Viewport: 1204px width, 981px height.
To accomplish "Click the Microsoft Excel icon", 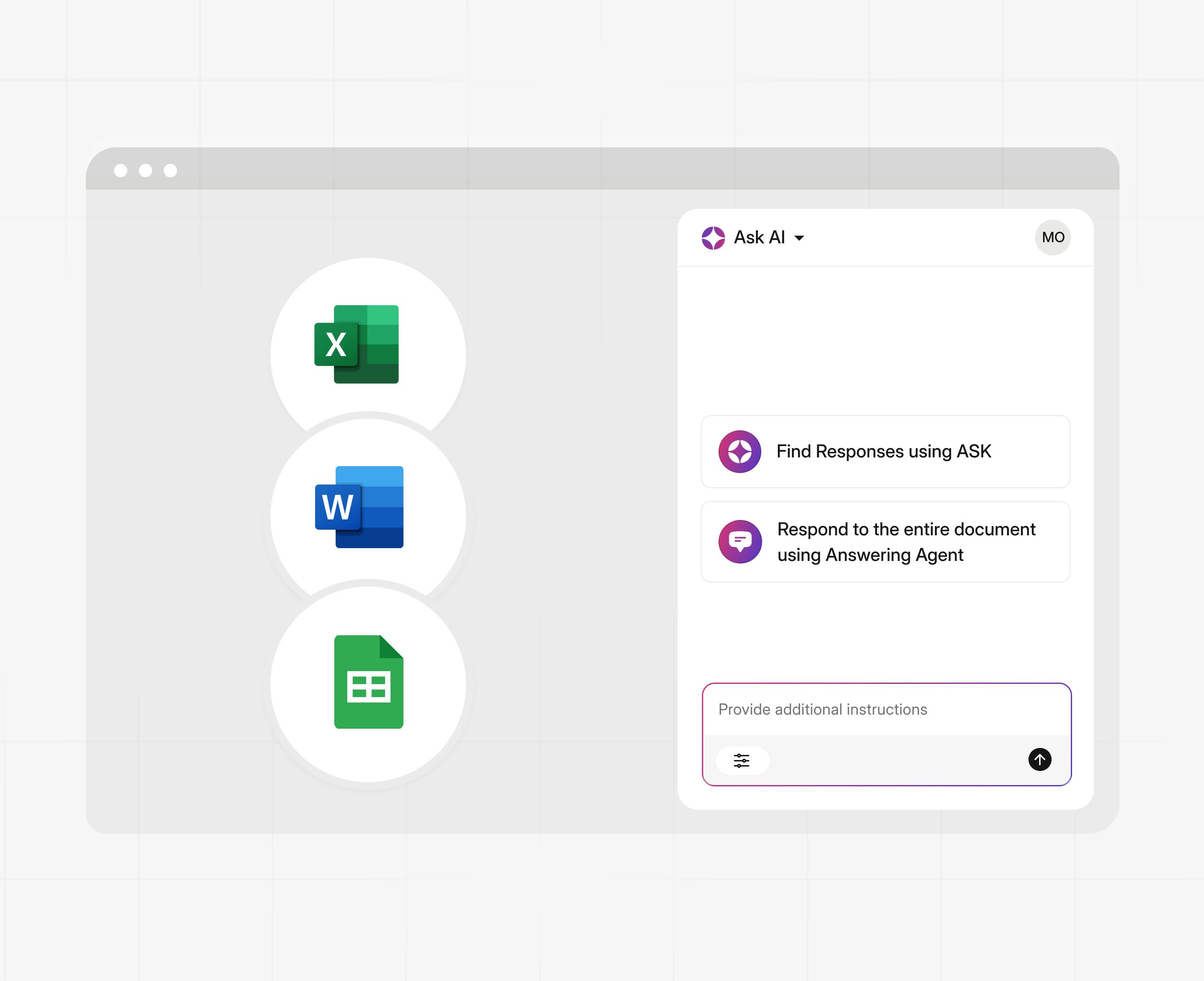I will [x=357, y=344].
